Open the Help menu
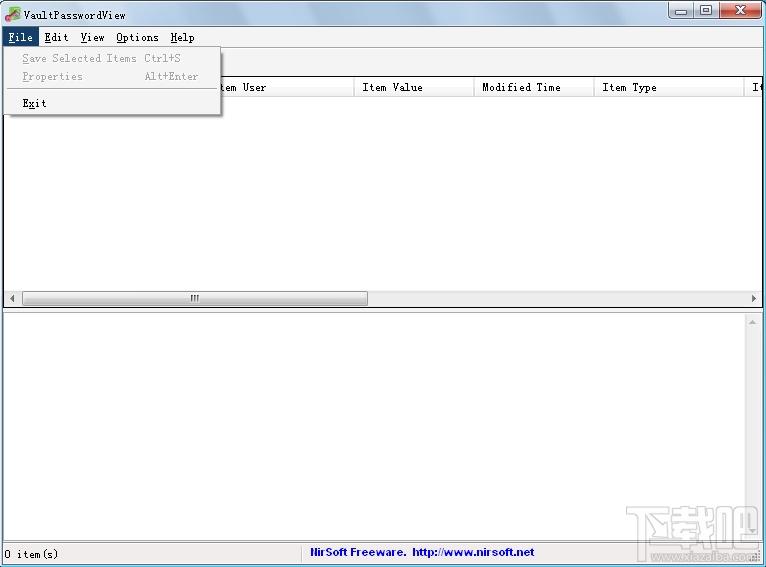Viewport: 766px width, 567px height. [x=182, y=38]
